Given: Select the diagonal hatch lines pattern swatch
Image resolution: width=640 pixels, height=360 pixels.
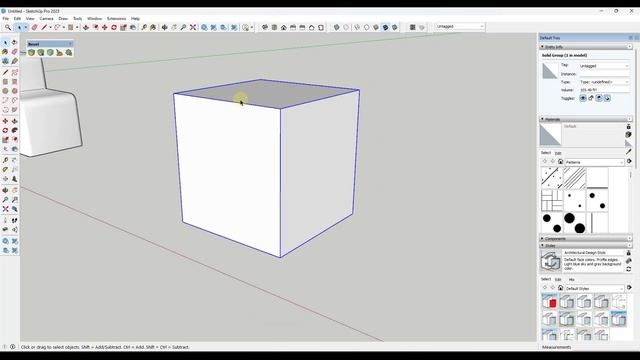Looking at the screenshot, I should coord(574,178).
